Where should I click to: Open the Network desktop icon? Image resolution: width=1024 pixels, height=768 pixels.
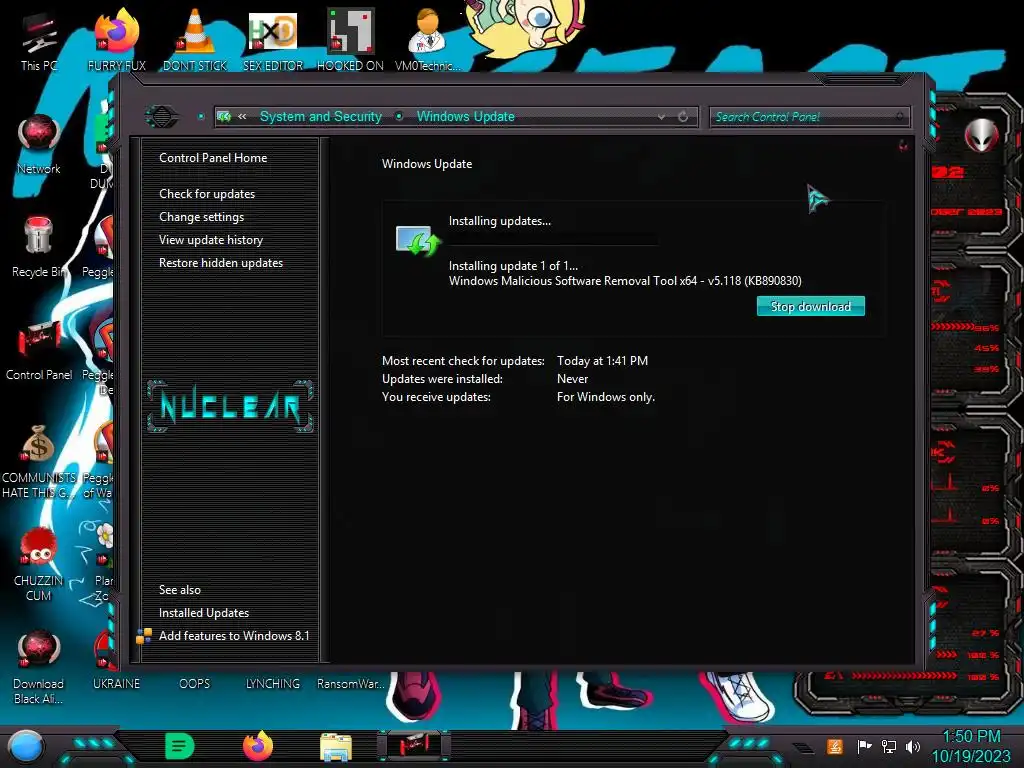(x=39, y=144)
